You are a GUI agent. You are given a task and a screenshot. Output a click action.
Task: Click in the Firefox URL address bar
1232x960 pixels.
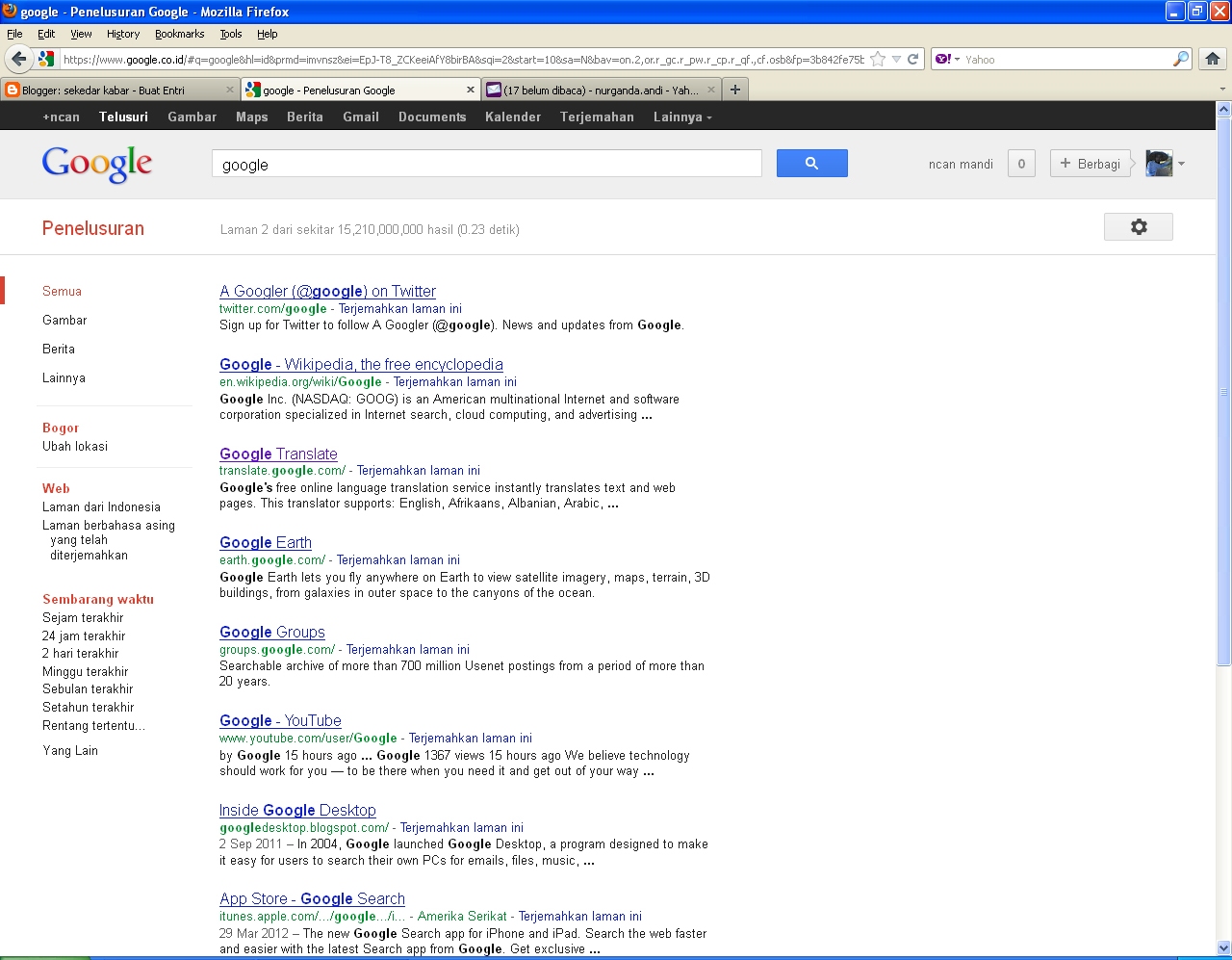click(x=462, y=59)
